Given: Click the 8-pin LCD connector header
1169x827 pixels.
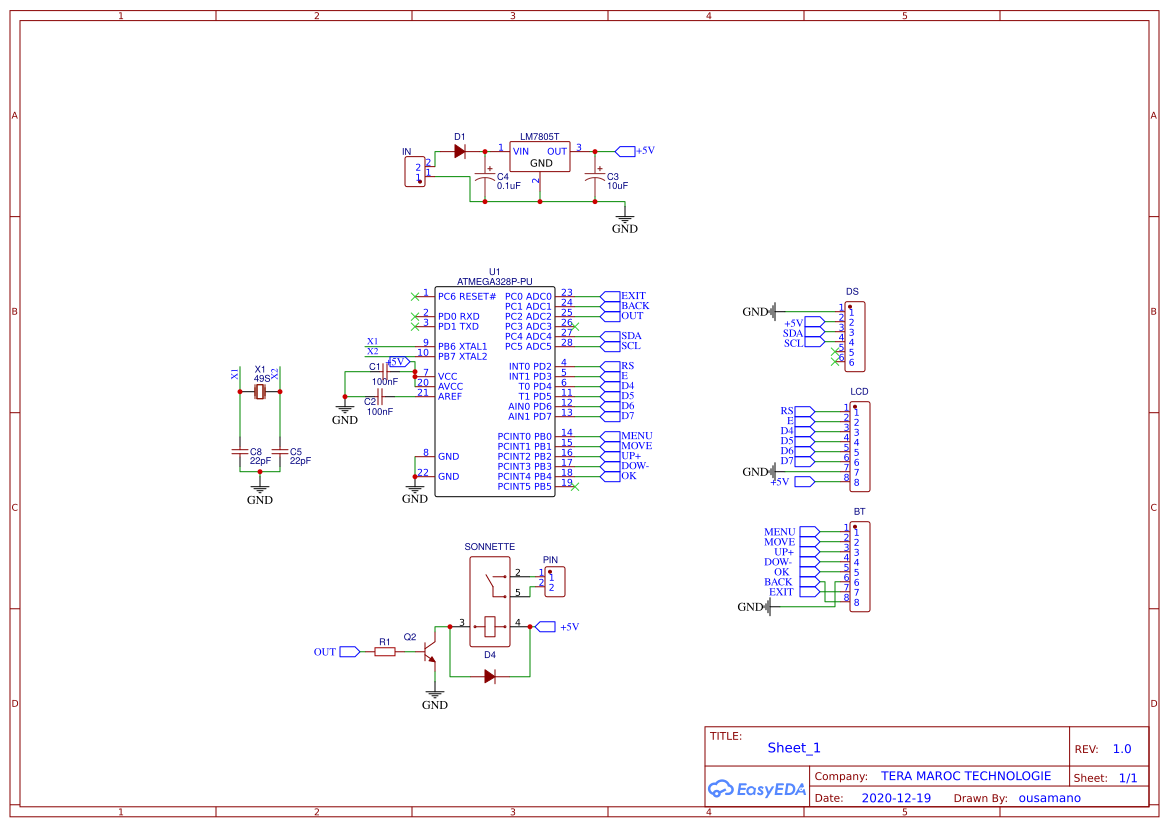Looking at the screenshot, I should (x=861, y=446).
